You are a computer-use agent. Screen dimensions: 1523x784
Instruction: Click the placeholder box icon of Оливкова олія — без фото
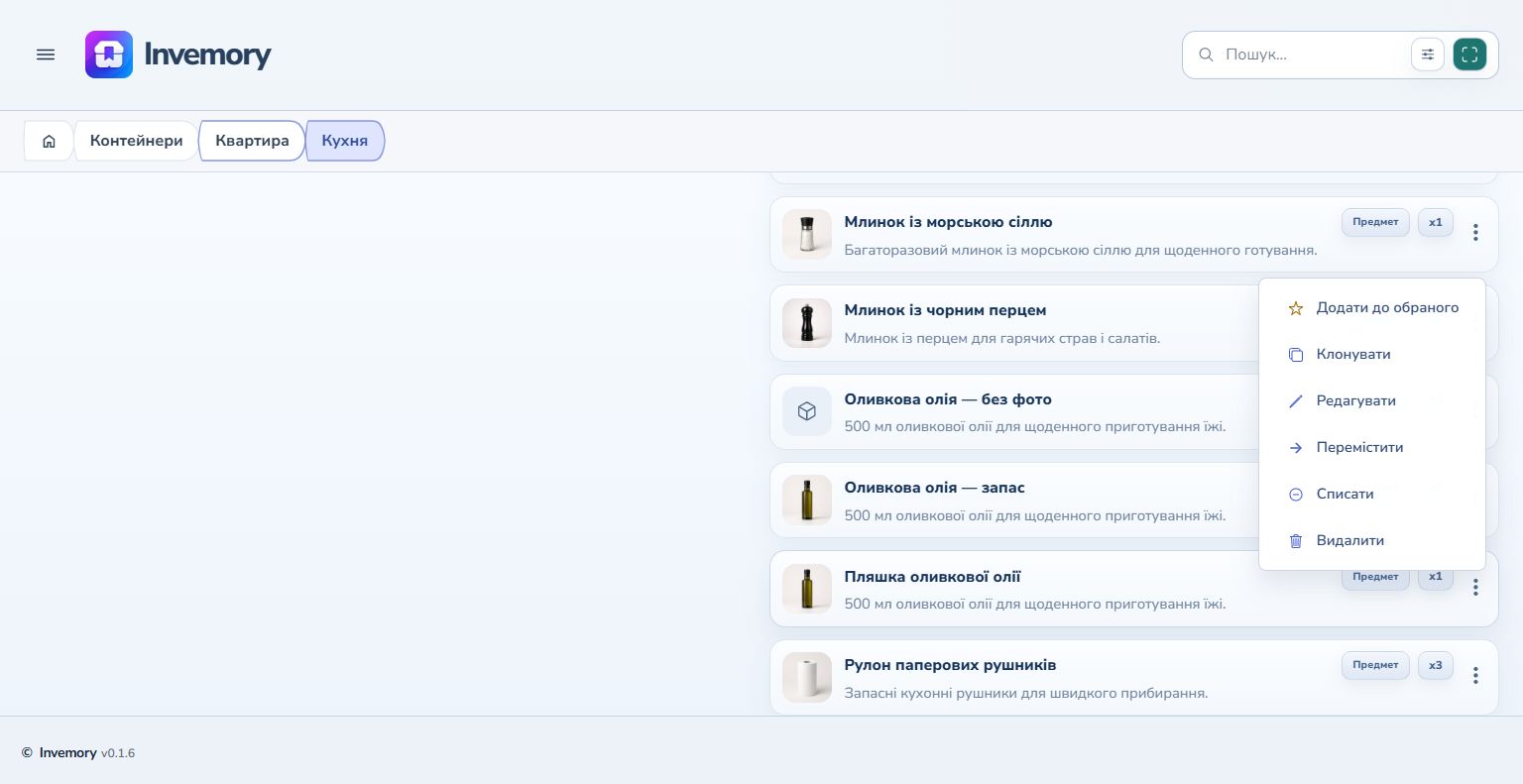807,411
